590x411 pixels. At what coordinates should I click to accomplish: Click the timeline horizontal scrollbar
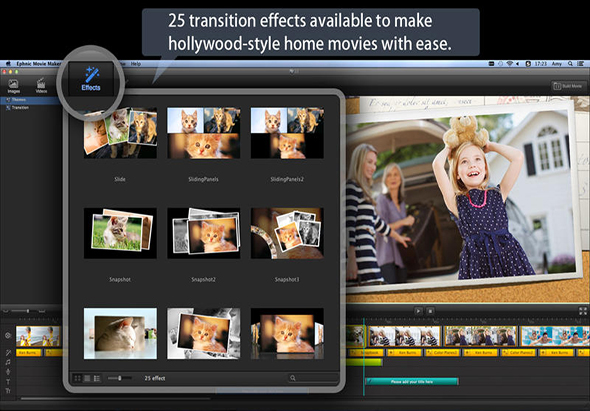(116, 398)
